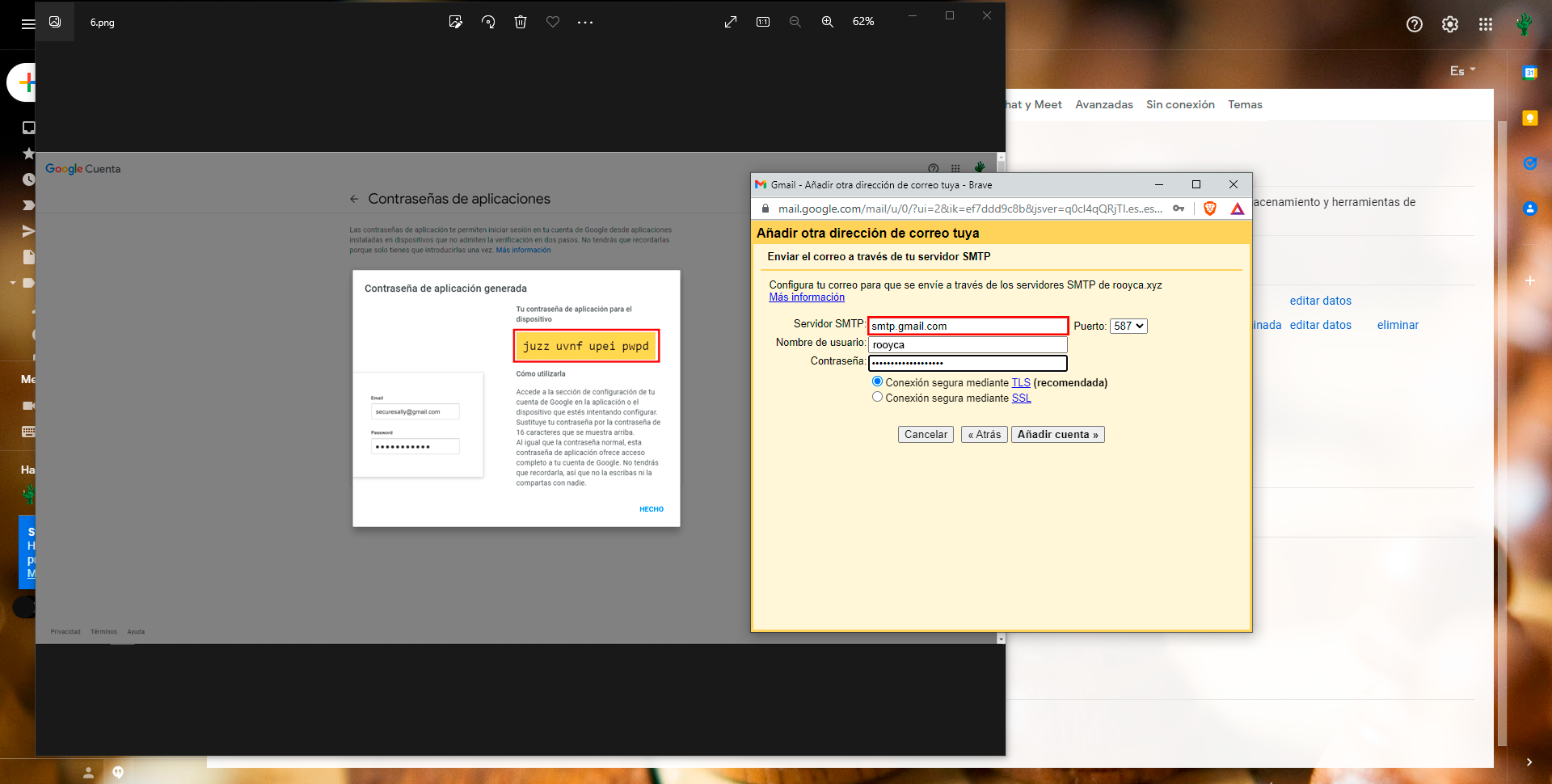The image size is (1552, 784).
Task: Click editar datos link next to eliminar
Action: pos(1320,325)
